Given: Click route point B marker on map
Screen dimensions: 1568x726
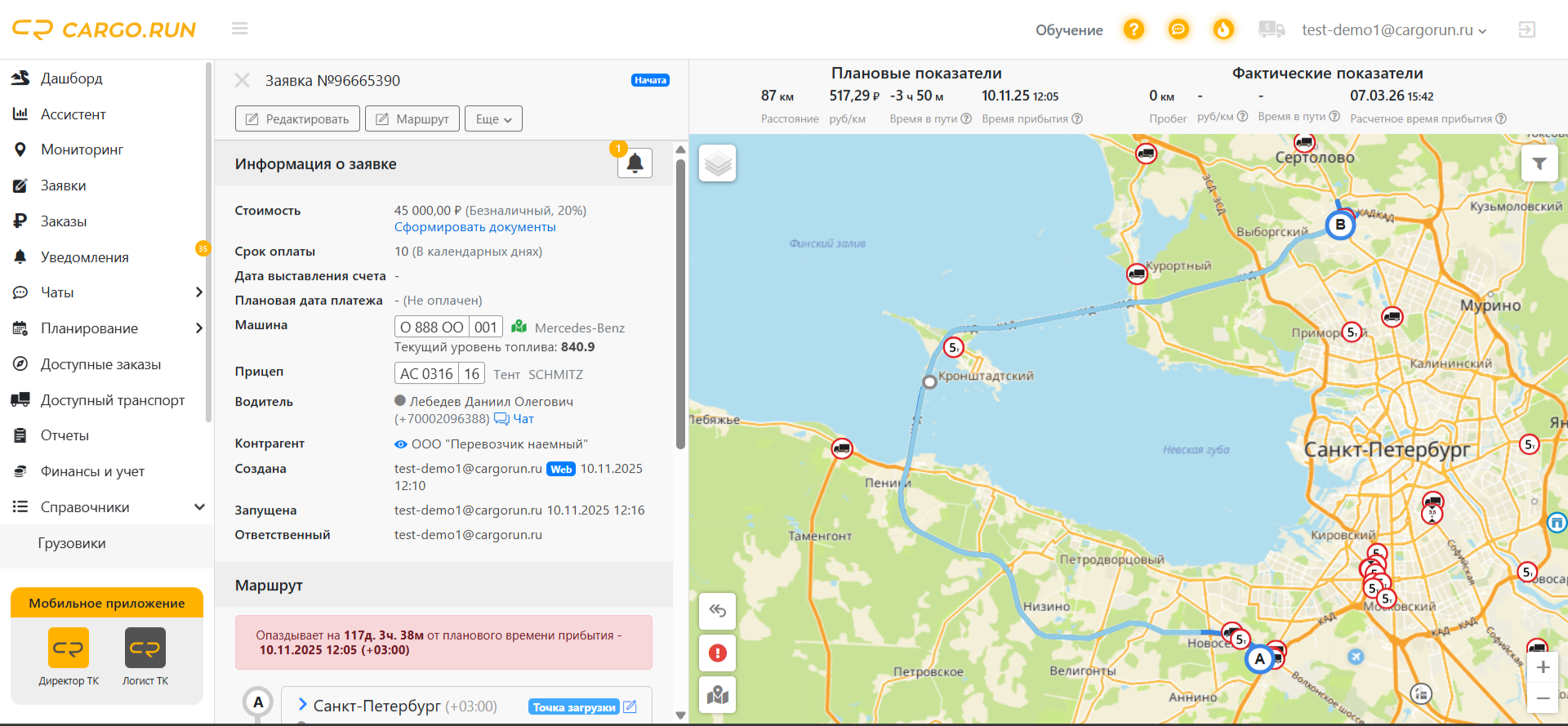Looking at the screenshot, I should point(1340,225).
